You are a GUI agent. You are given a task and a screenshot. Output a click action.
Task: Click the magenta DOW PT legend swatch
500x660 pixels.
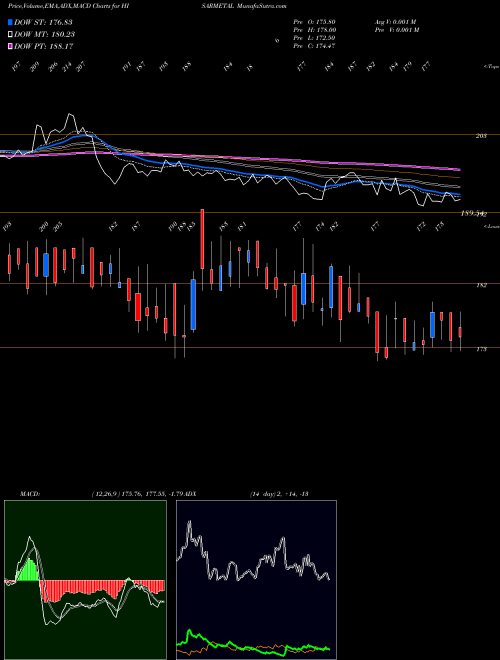click(x=10, y=47)
